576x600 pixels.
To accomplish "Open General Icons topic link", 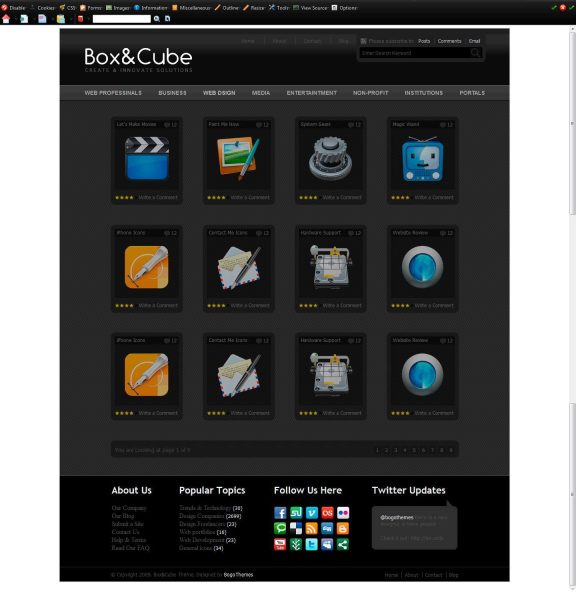I will pyautogui.click(x=195, y=548).
